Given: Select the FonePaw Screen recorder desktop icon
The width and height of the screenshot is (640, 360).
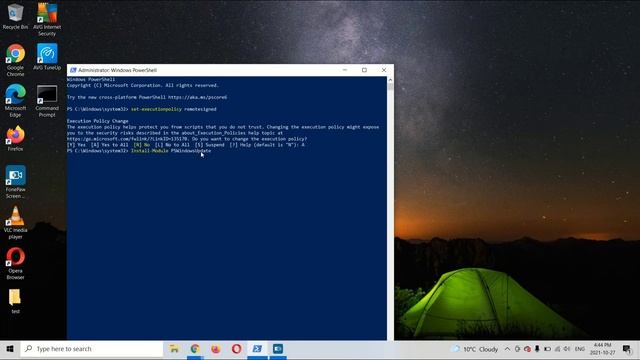Looking at the screenshot, I should pyautogui.click(x=15, y=182).
